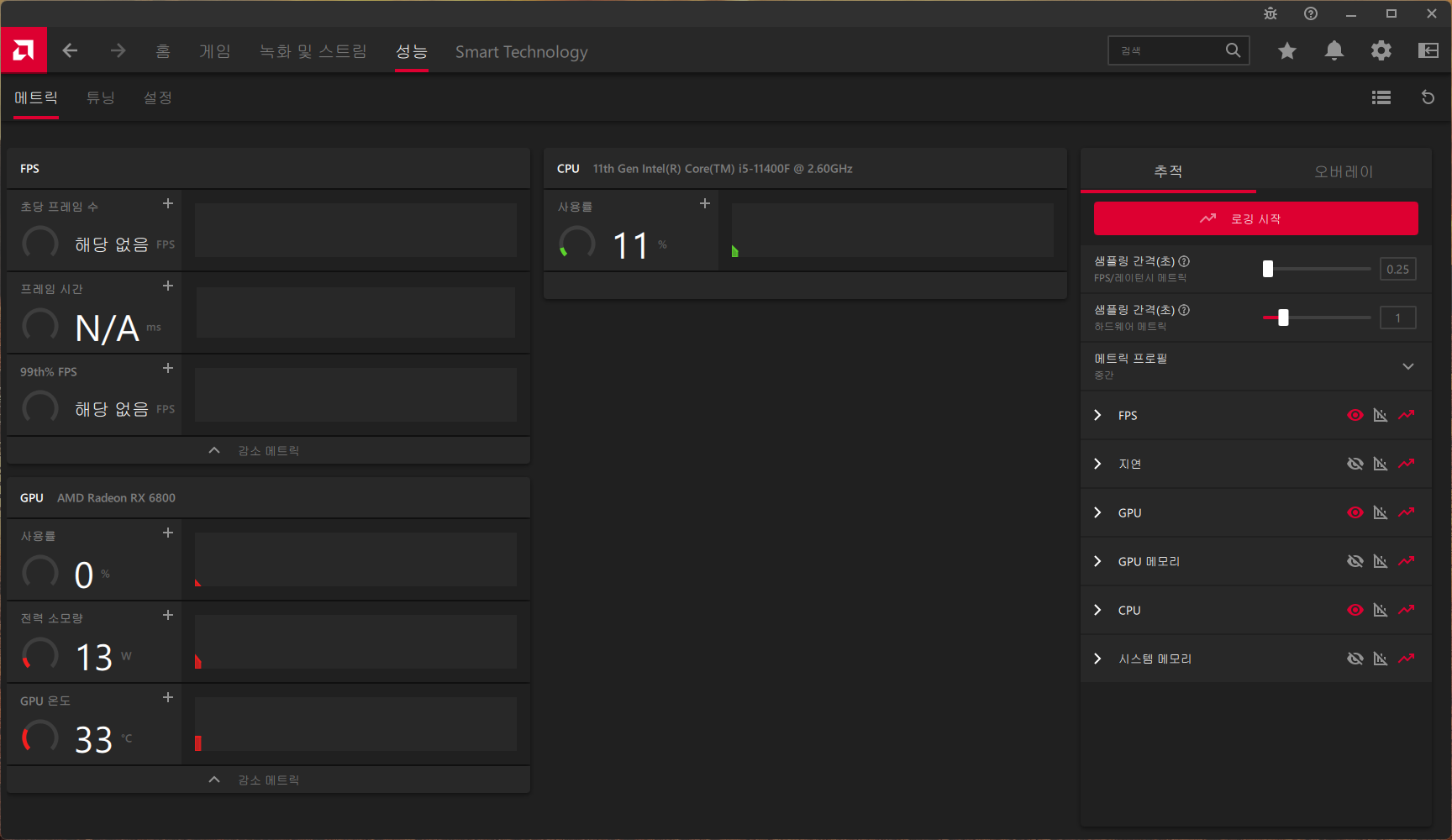Switch to the 오버레이 tab
The height and width of the screenshot is (840, 1452).
(x=1344, y=171)
